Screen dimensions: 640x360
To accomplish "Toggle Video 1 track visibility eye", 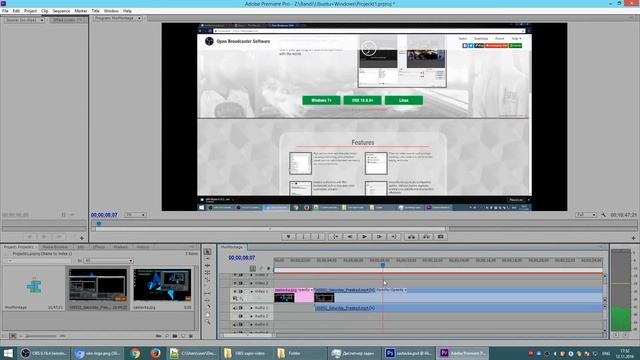I will tap(235, 291).
